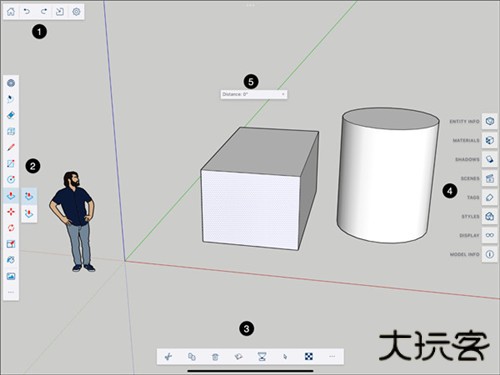Open the settings gear in top toolbar
The image size is (500, 375).
coord(76,12)
